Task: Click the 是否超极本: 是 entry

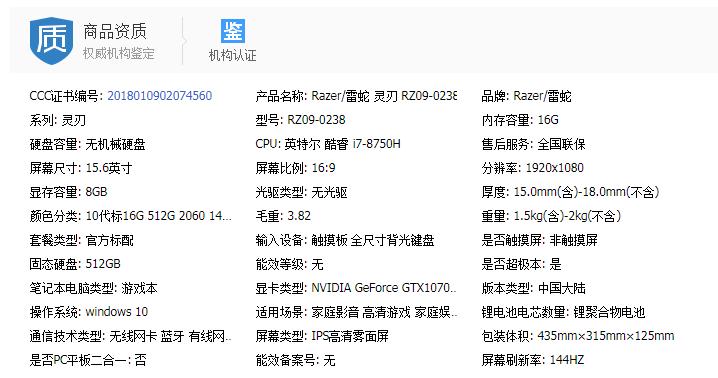Action: (x=521, y=264)
